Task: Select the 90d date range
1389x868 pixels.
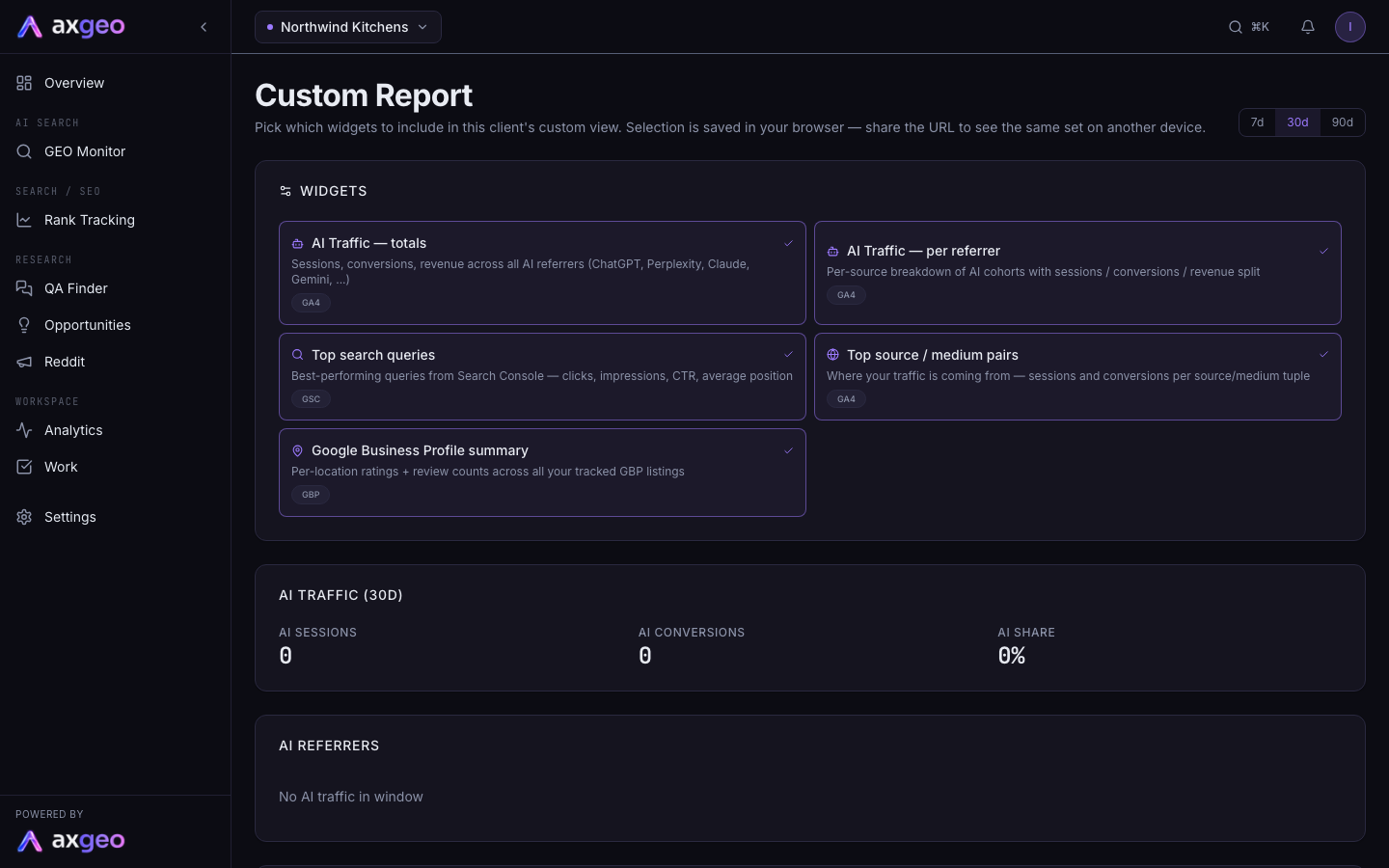Action: coord(1343,122)
